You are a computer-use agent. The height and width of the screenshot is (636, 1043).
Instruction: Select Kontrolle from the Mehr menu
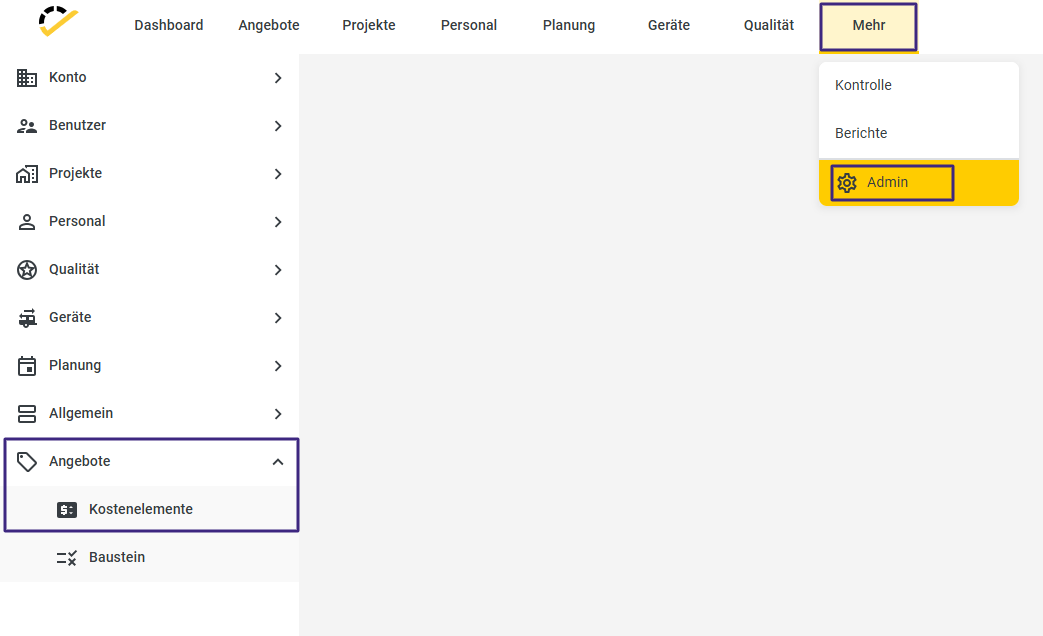863,86
